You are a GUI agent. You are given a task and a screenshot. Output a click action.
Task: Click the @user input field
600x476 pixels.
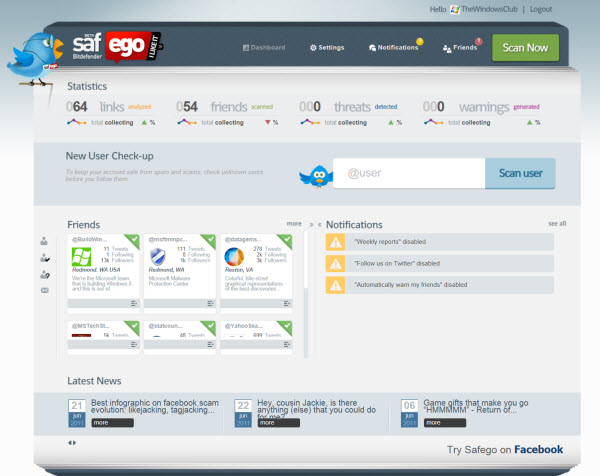coord(409,173)
